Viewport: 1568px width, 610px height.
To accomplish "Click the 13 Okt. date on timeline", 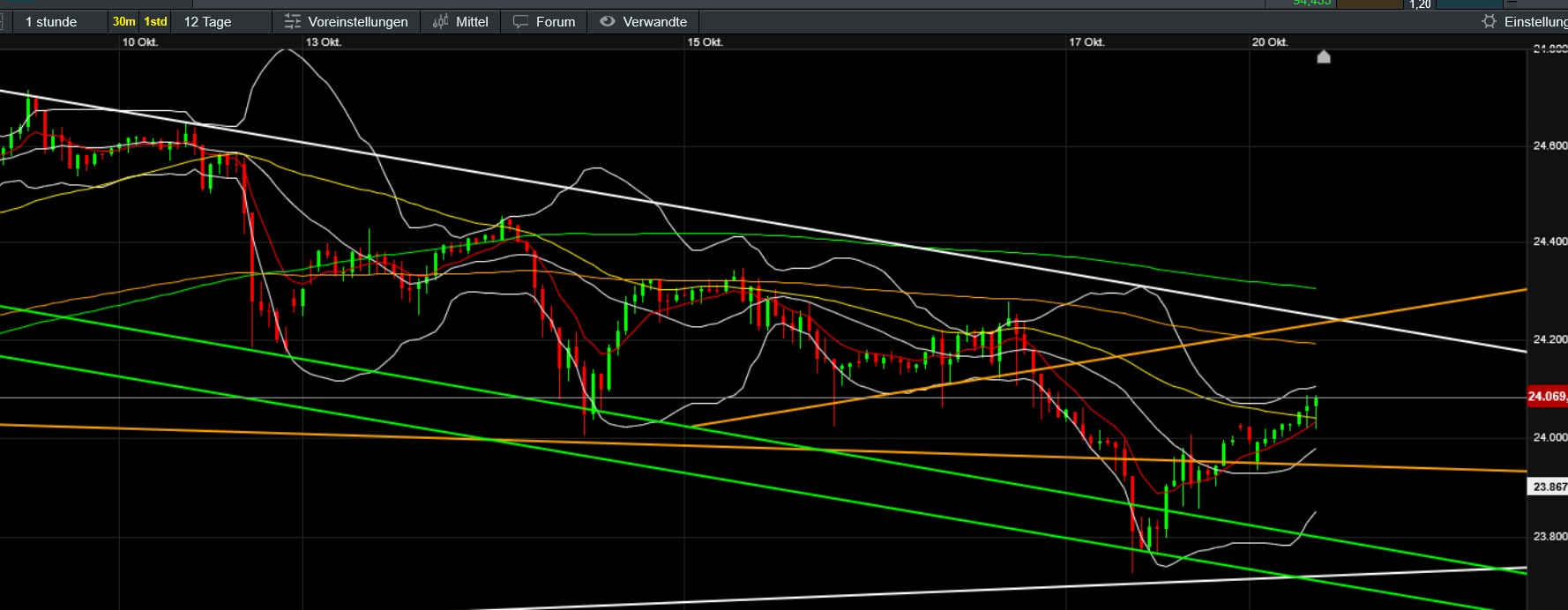I will (x=323, y=42).
